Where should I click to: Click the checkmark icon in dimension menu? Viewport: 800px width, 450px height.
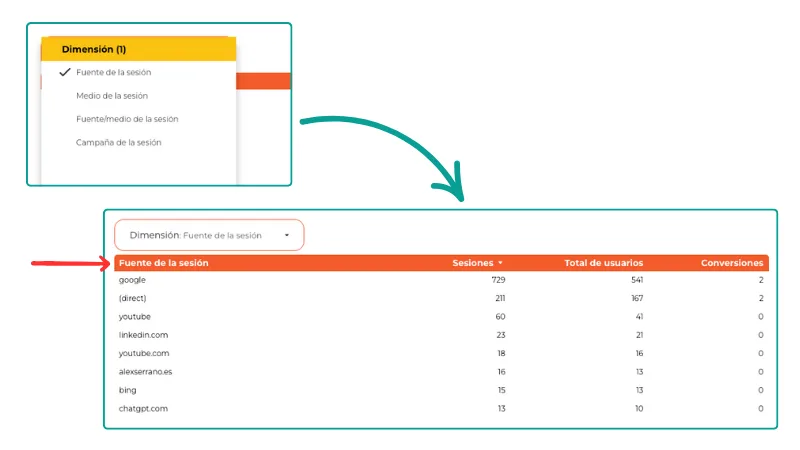click(x=65, y=73)
